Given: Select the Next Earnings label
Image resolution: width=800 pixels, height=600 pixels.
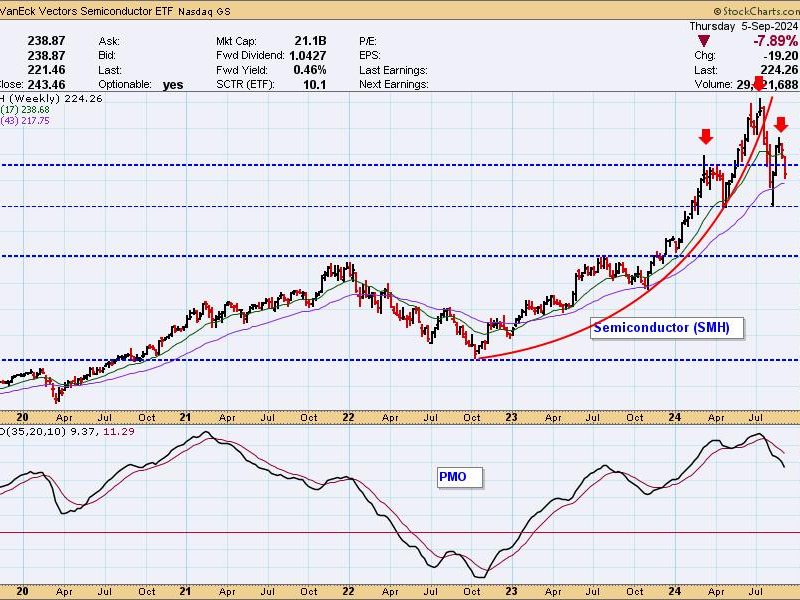Looking at the screenshot, I should coord(394,84).
